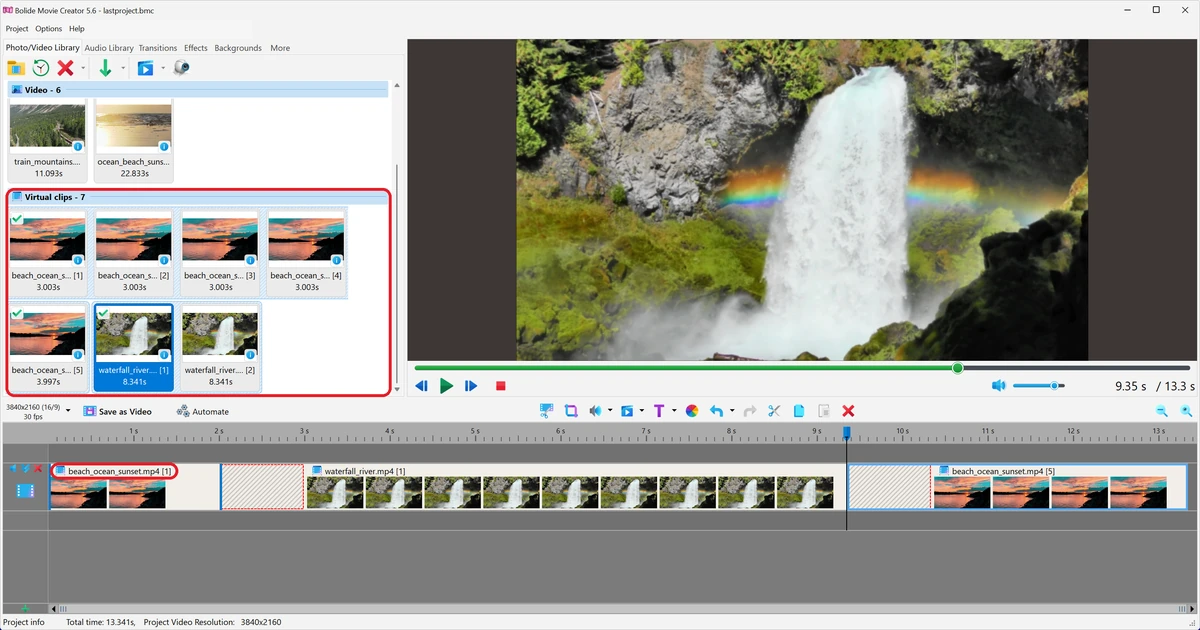The image size is (1200, 630).
Task: Click the Redo arrow icon
Action: [749, 411]
